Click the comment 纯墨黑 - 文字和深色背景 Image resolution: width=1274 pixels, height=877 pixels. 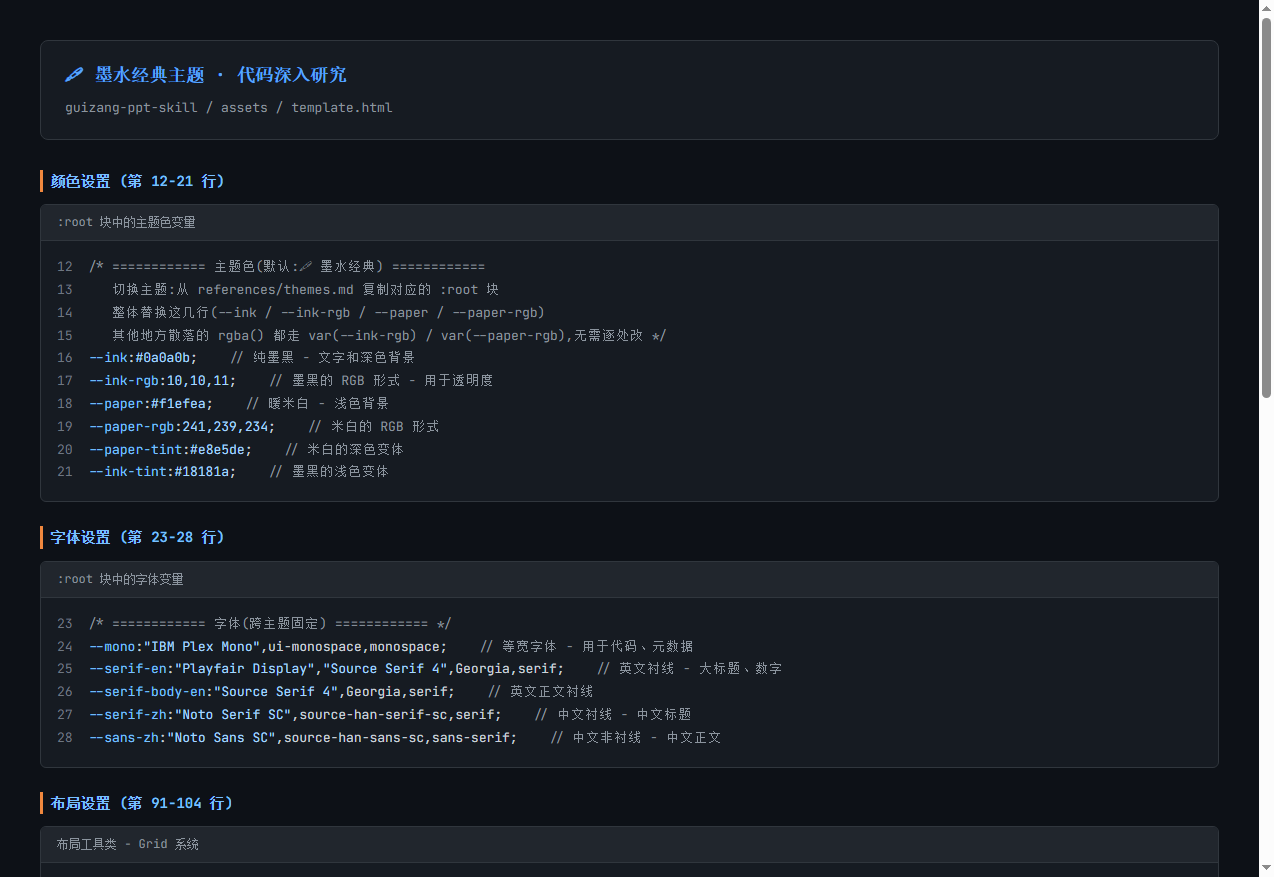click(x=323, y=358)
